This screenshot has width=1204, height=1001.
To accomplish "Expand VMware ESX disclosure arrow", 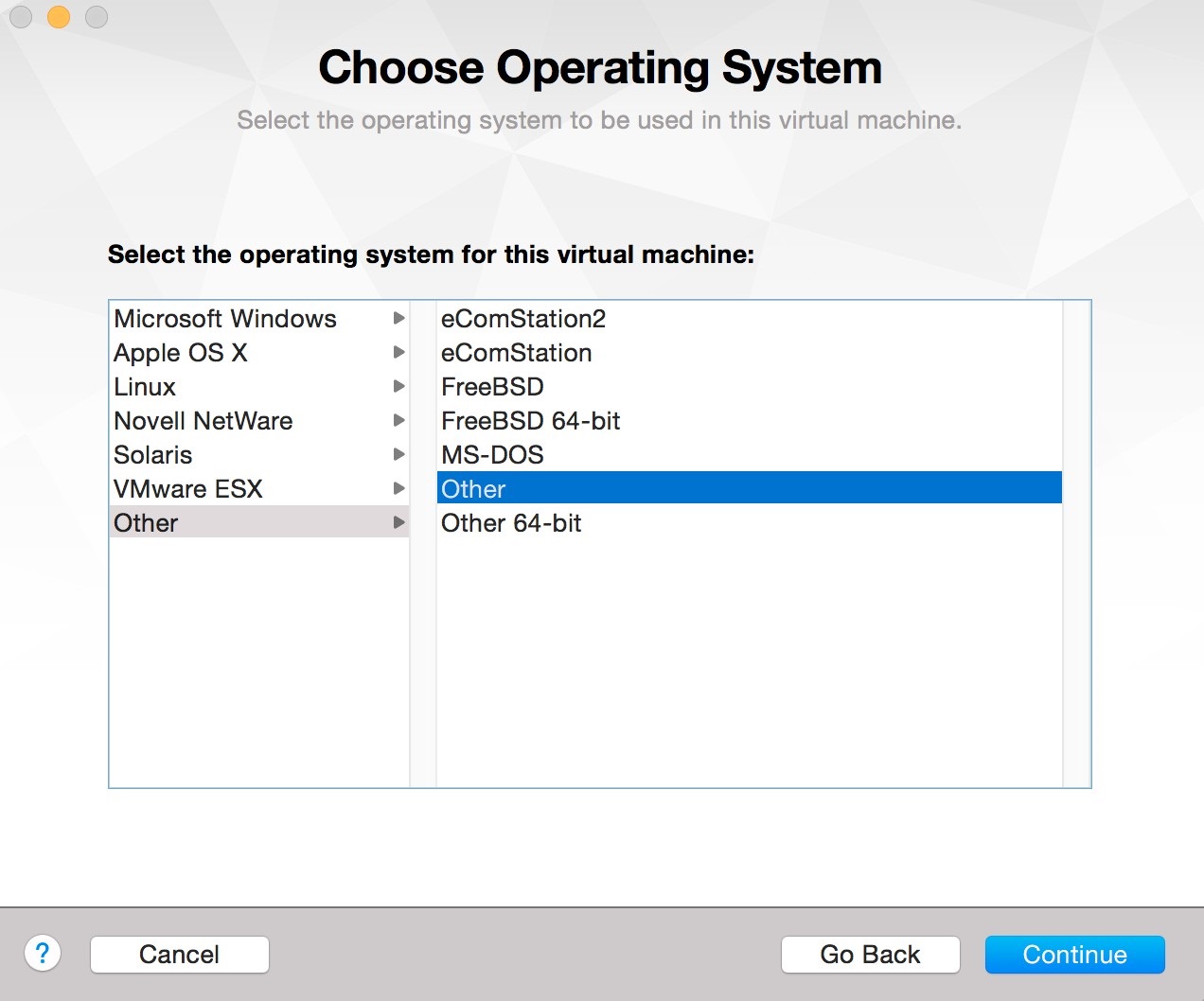I will (x=398, y=489).
